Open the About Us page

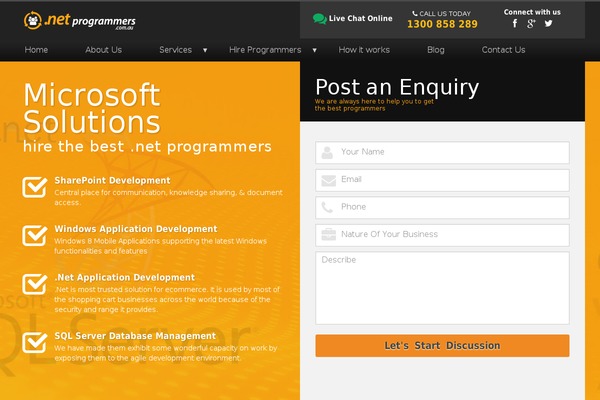click(x=103, y=50)
